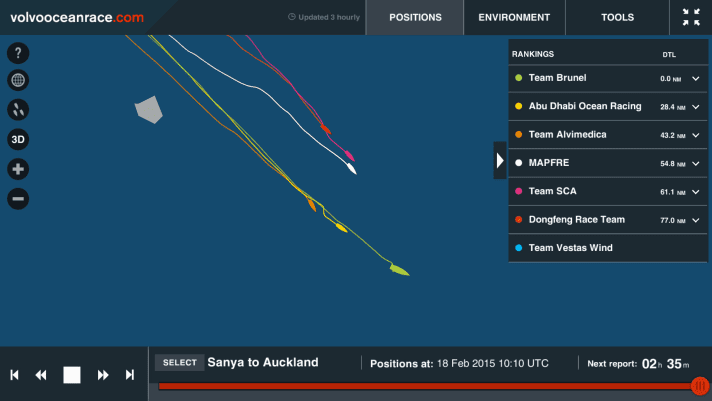Expand Team Alvimedica ranking details
Screen dimensions: 712x401
[696, 135]
